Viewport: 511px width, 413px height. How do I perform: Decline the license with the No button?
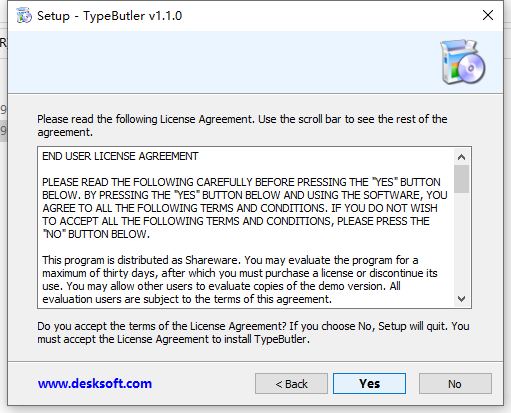click(455, 384)
